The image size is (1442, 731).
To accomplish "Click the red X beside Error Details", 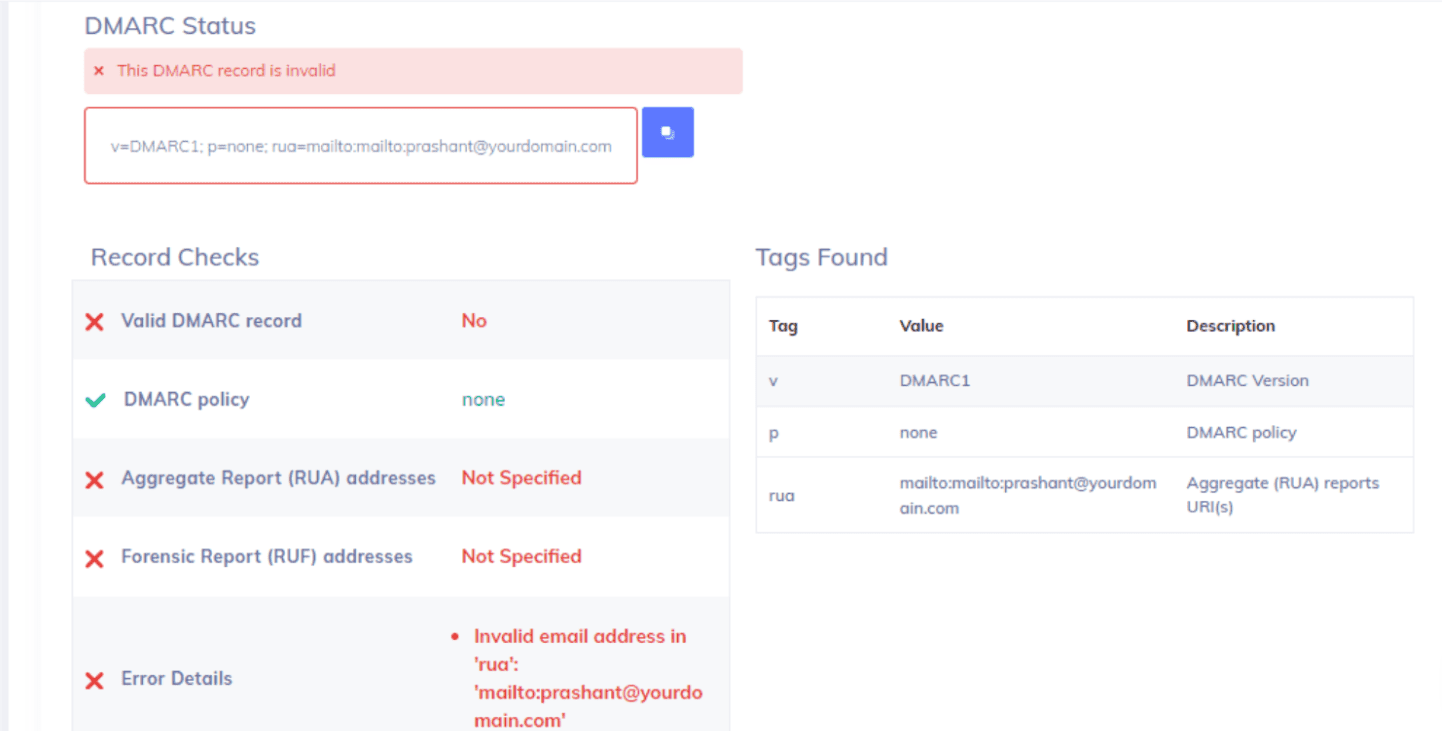I will [x=95, y=680].
